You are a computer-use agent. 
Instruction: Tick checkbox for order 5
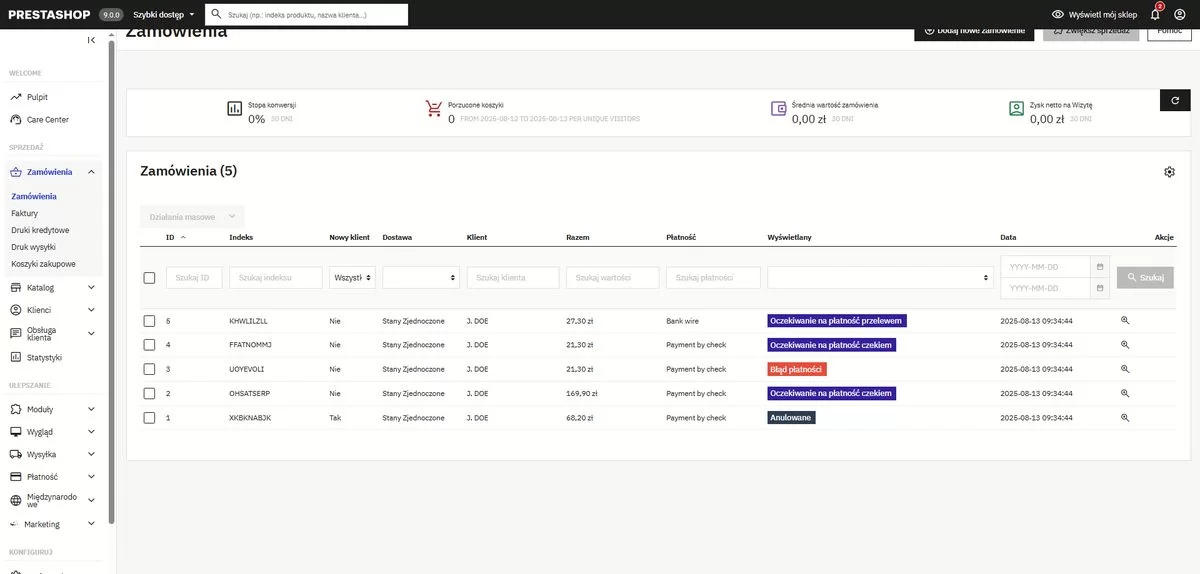click(149, 321)
